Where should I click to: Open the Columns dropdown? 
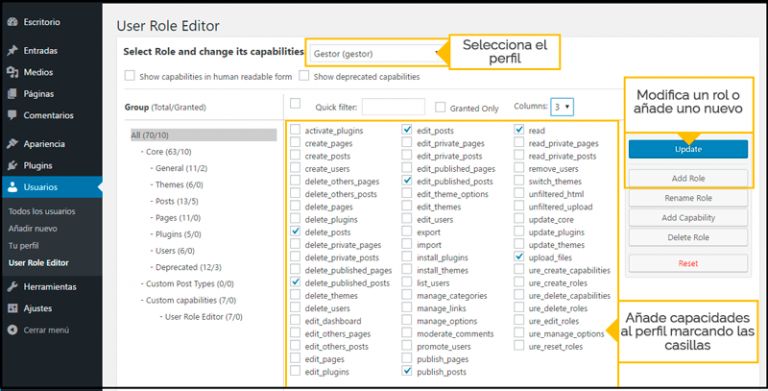(x=562, y=106)
